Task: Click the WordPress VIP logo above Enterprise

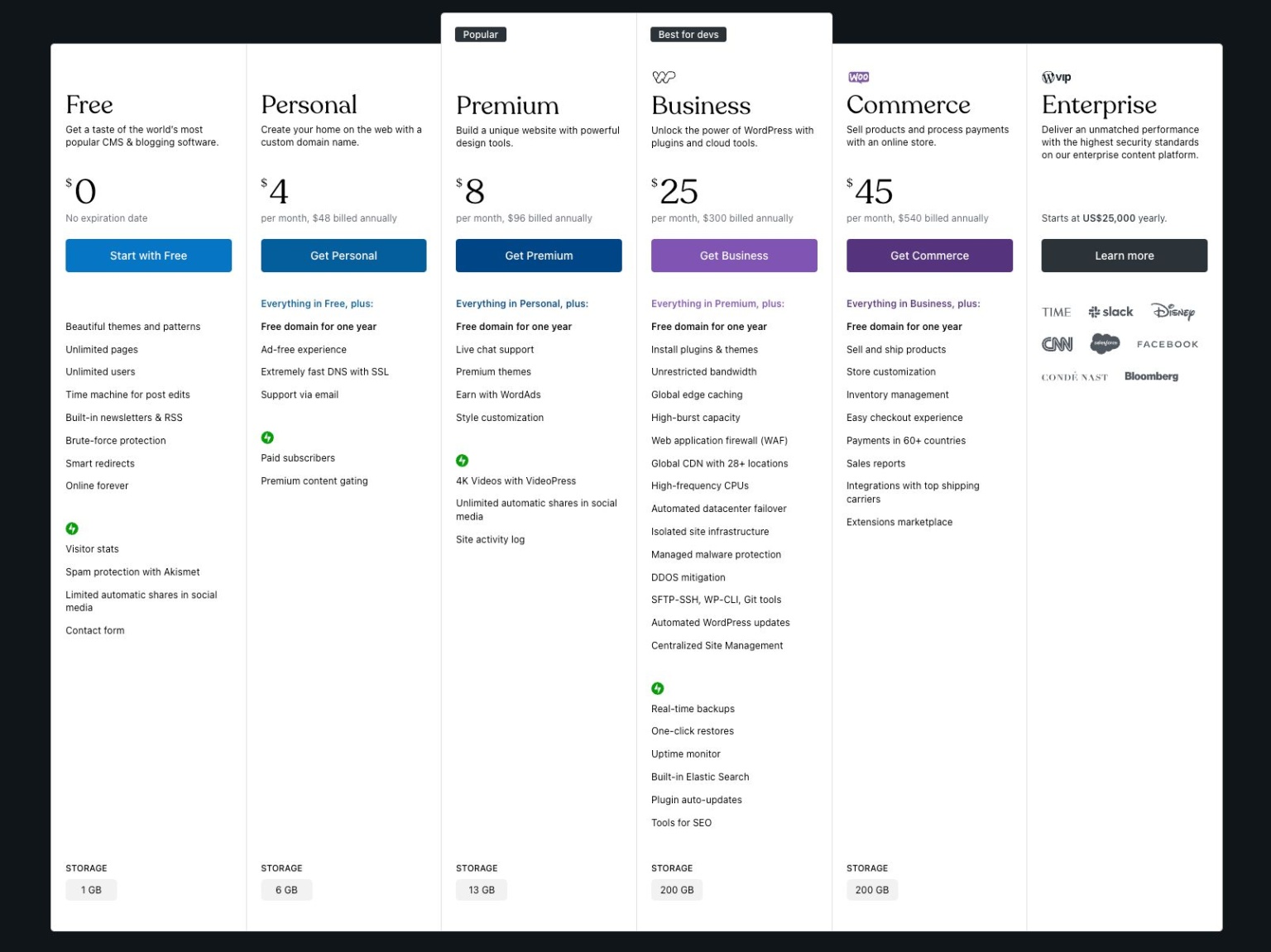Action: 1056,77
